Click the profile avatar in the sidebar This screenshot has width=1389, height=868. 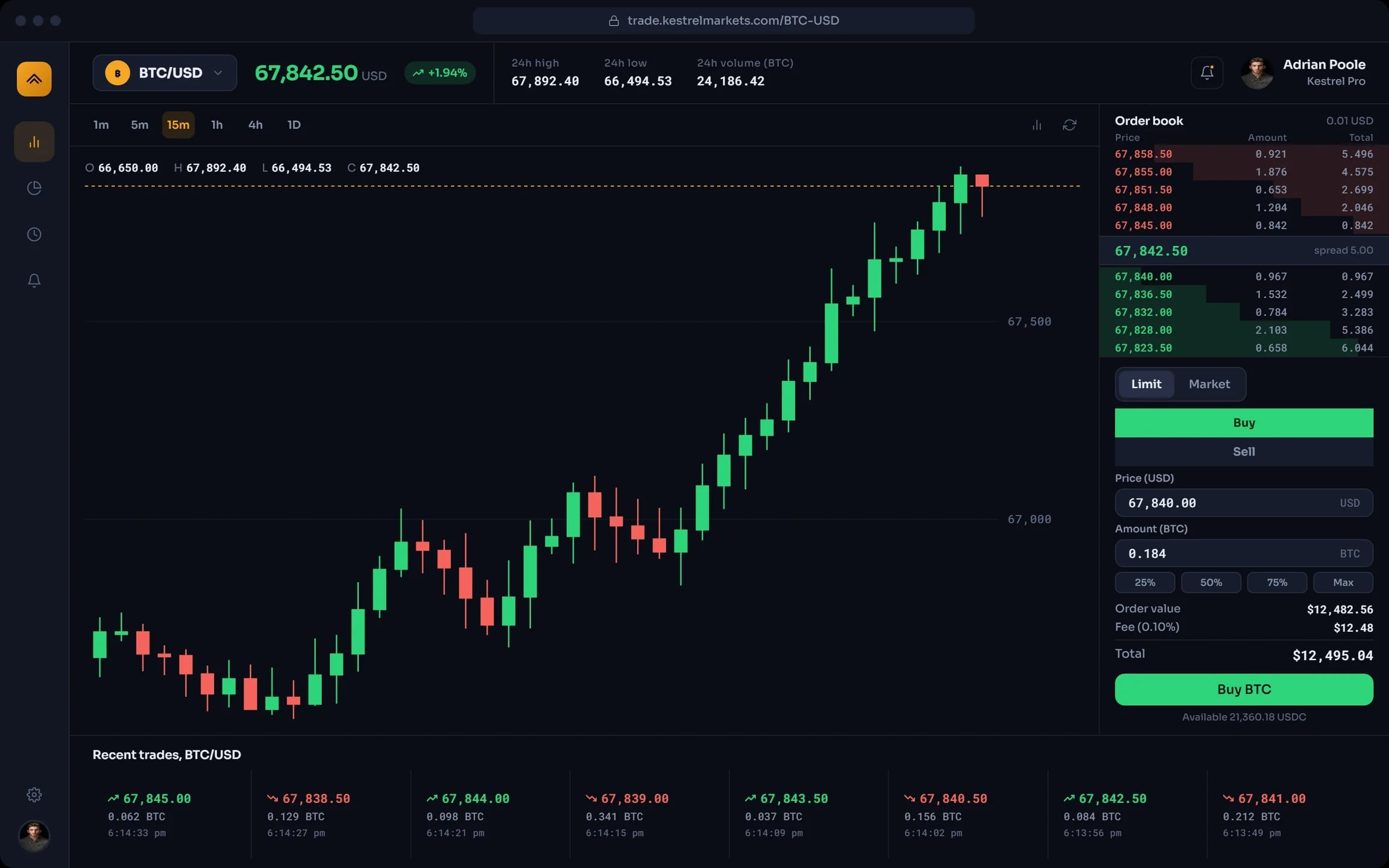click(34, 836)
